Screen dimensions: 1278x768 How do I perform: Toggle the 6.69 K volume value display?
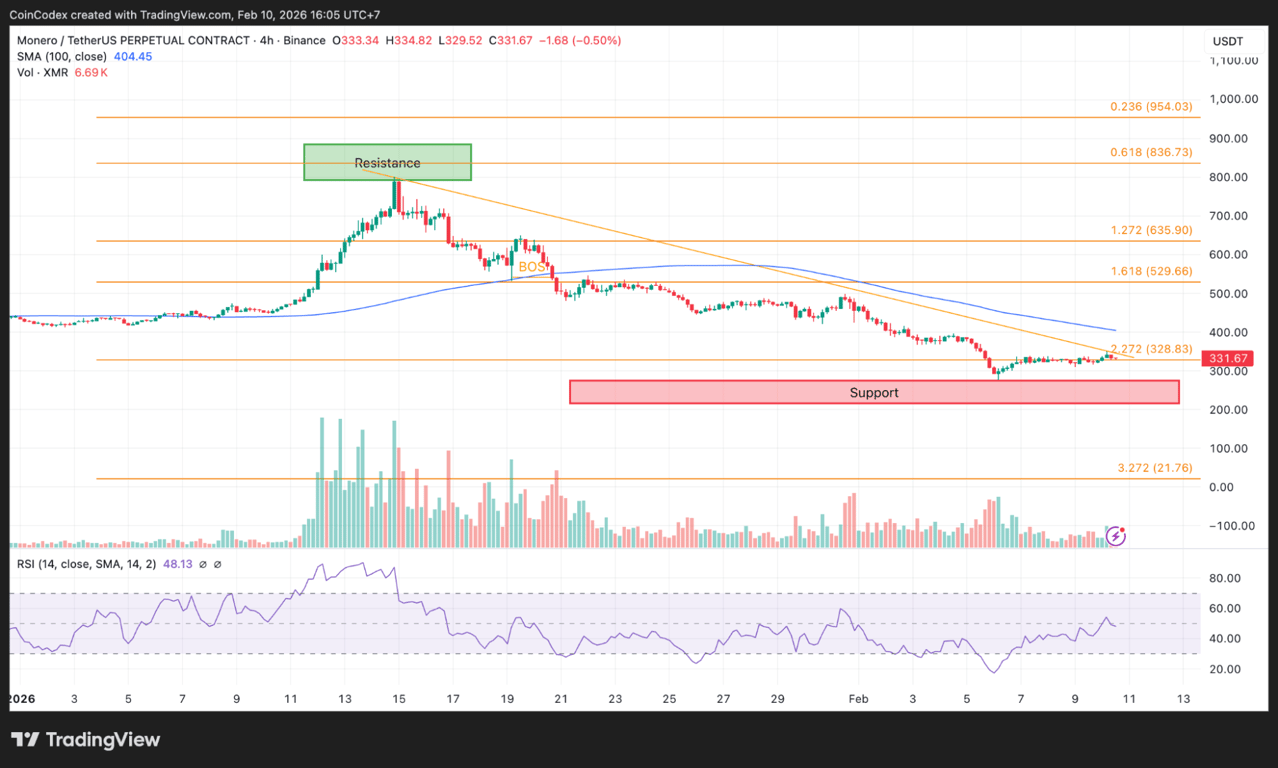[90, 72]
